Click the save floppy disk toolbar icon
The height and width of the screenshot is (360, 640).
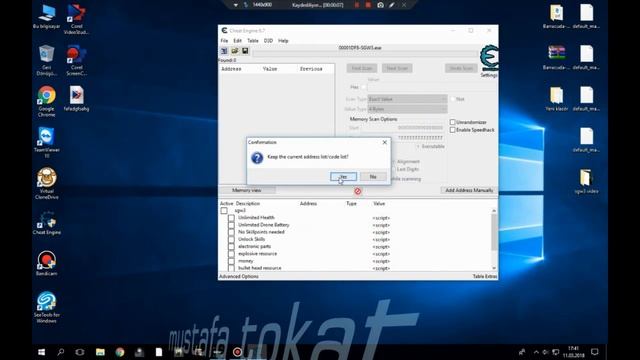(x=245, y=51)
